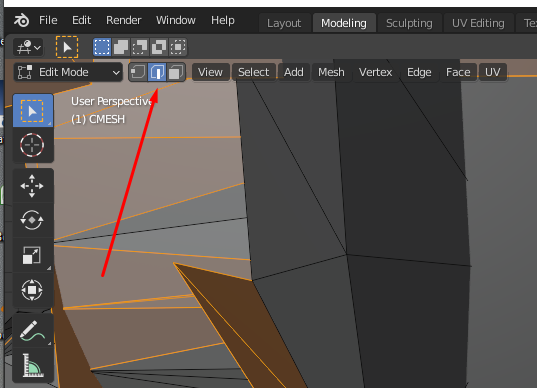Activate the Rotate tool
The image size is (537, 388).
(32, 220)
